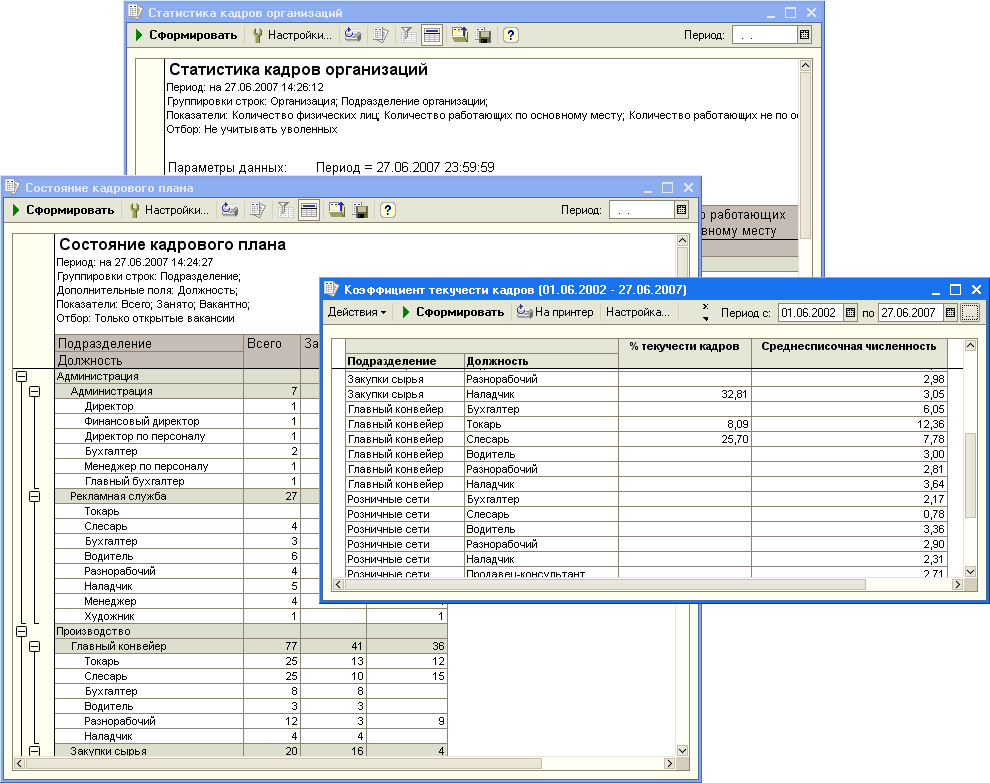The height and width of the screenshot is (783, 990).
Task: Click Сформировать in Статистика кадров организаций window
Action: click(x=186, y=35)
